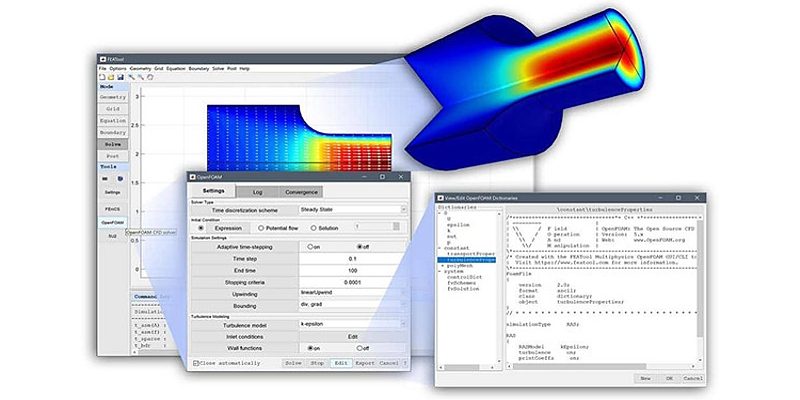The width and height of the screenshot is (800, 400).
Task: Open the Grid menu in menu bar
Action: tap(159, 68)
